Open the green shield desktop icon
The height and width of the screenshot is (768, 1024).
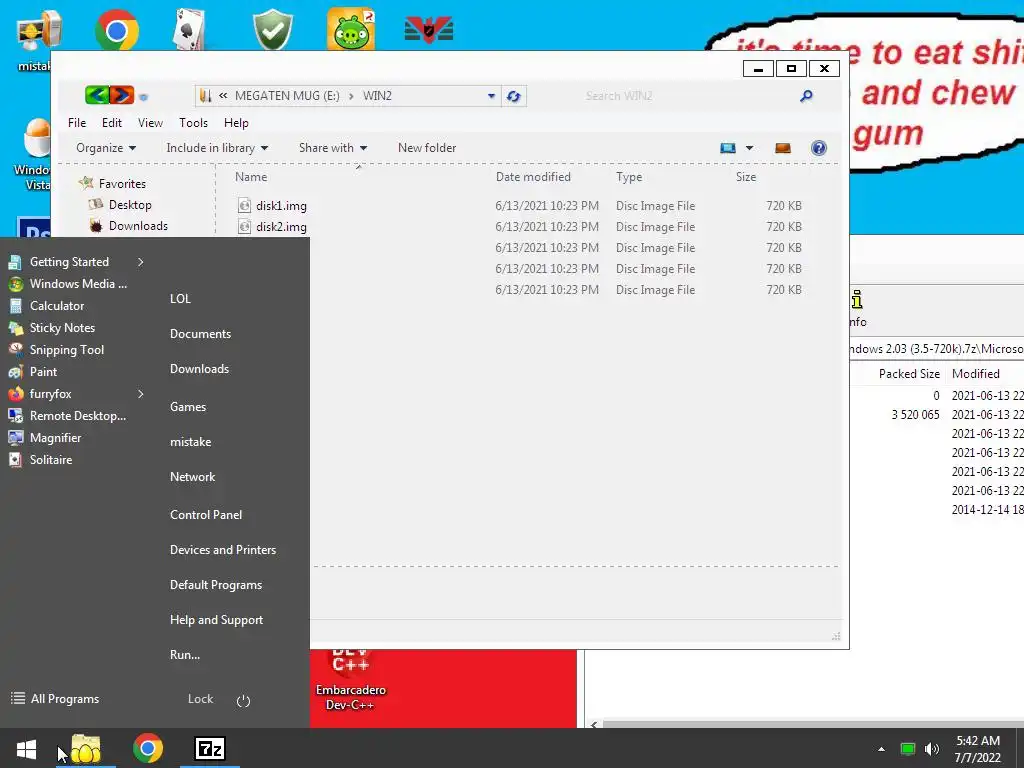(272, 29)
